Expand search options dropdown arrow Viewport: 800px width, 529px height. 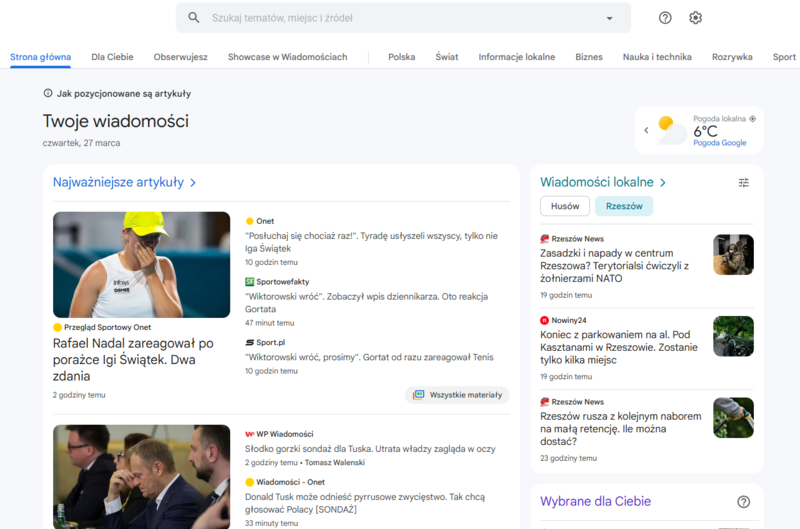click(x=609, y=18)
